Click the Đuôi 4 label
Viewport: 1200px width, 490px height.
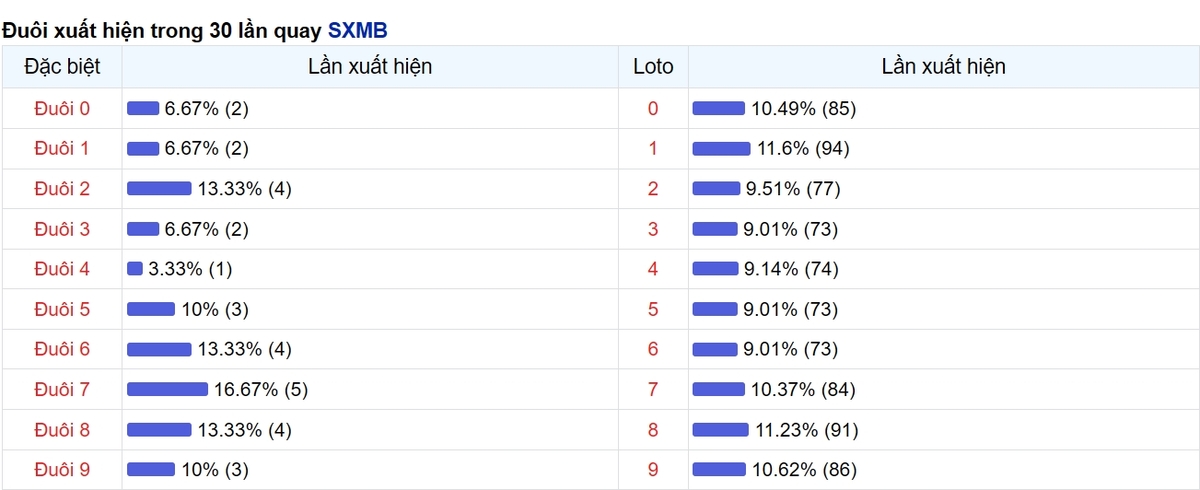[61, 269]
